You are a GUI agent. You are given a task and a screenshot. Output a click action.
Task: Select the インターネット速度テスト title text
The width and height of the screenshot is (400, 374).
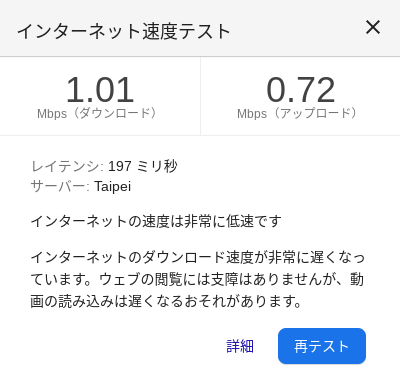[124, 32]
